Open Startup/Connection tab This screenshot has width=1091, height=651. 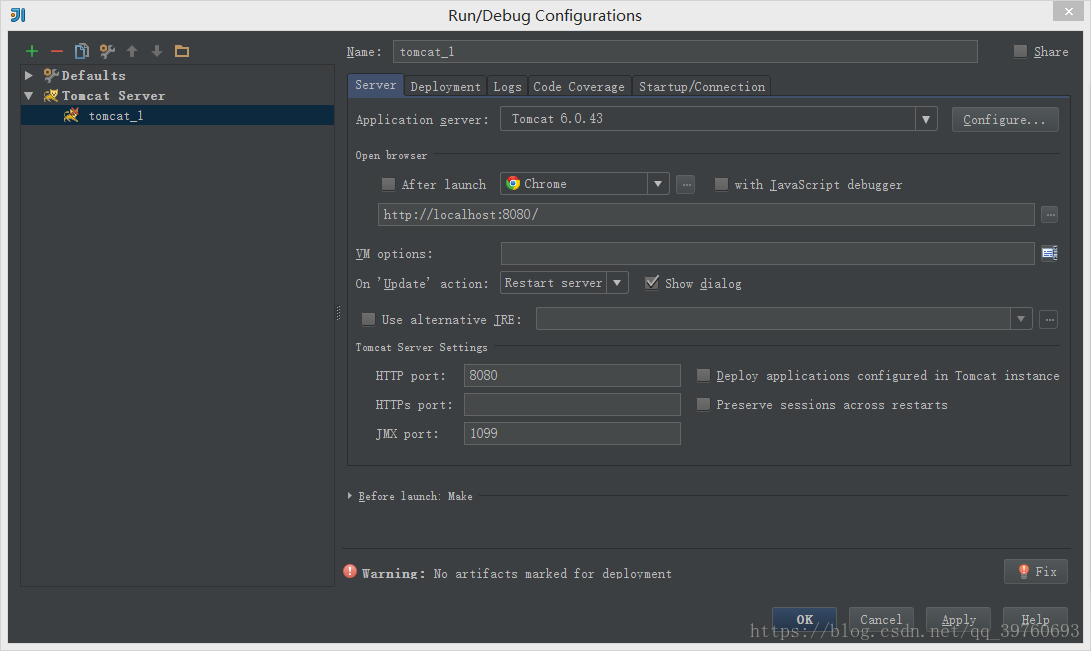[702, 86]
